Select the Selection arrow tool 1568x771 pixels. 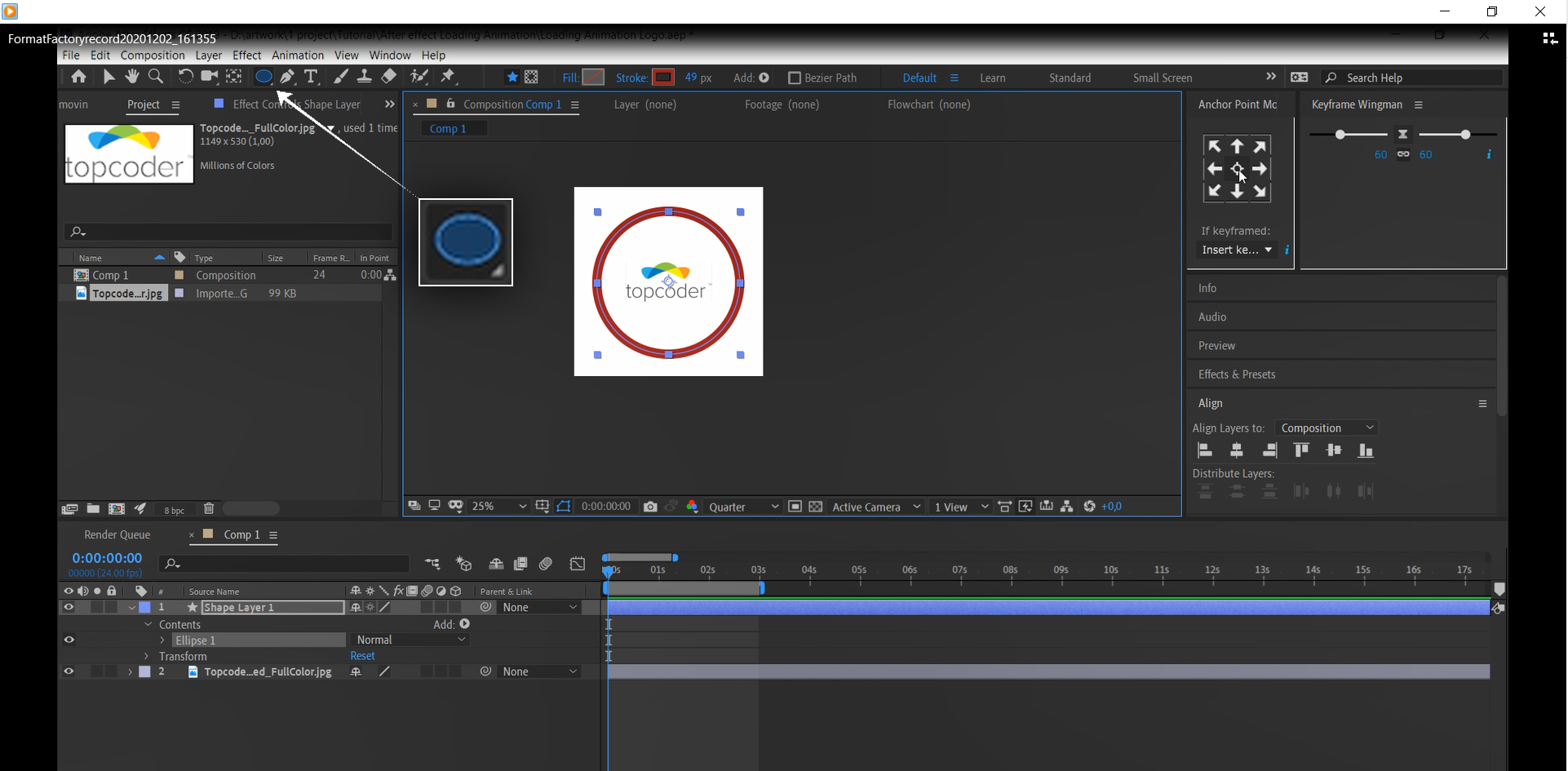pos(109,77)
